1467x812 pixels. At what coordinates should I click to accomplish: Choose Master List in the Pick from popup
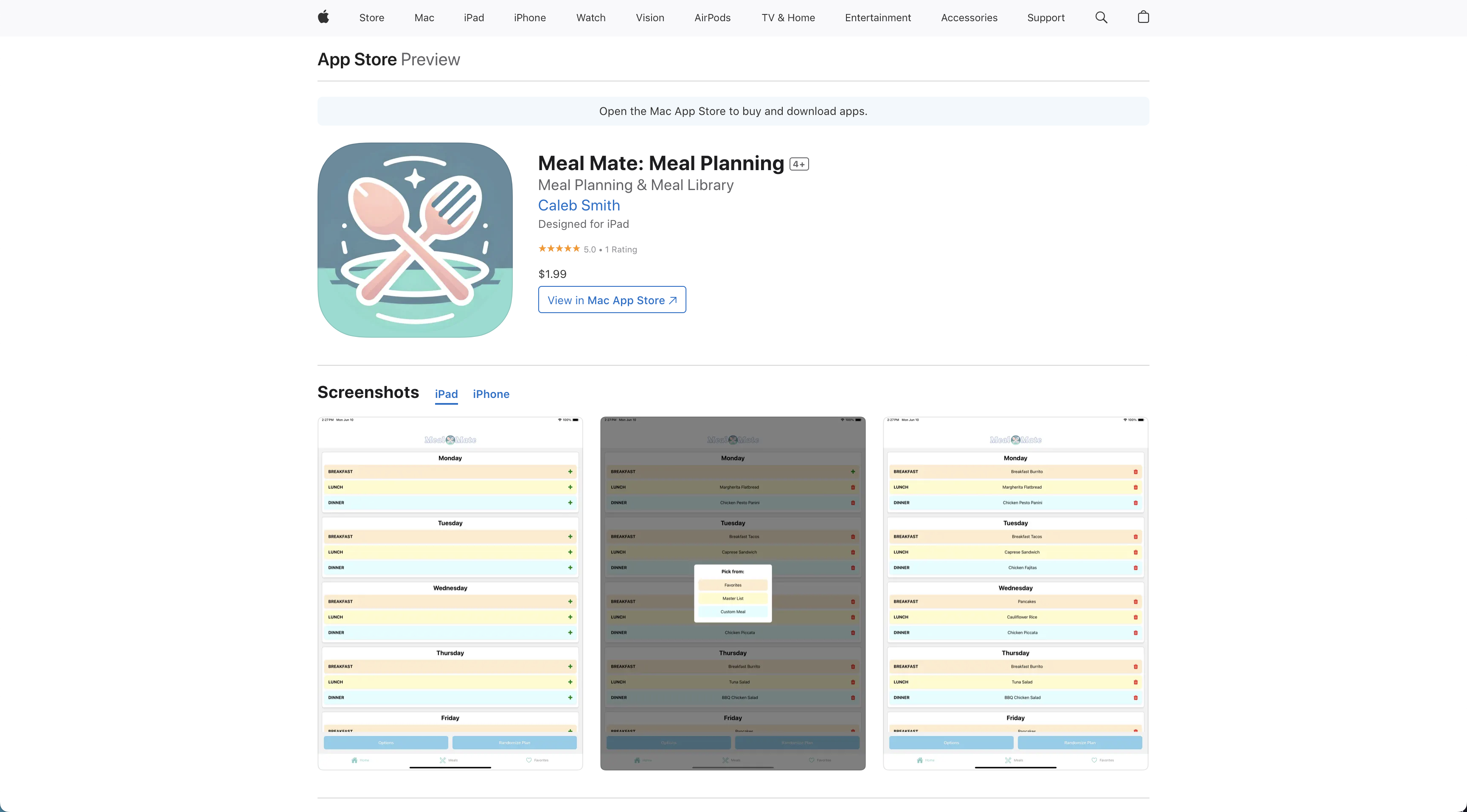pos(733,598)
